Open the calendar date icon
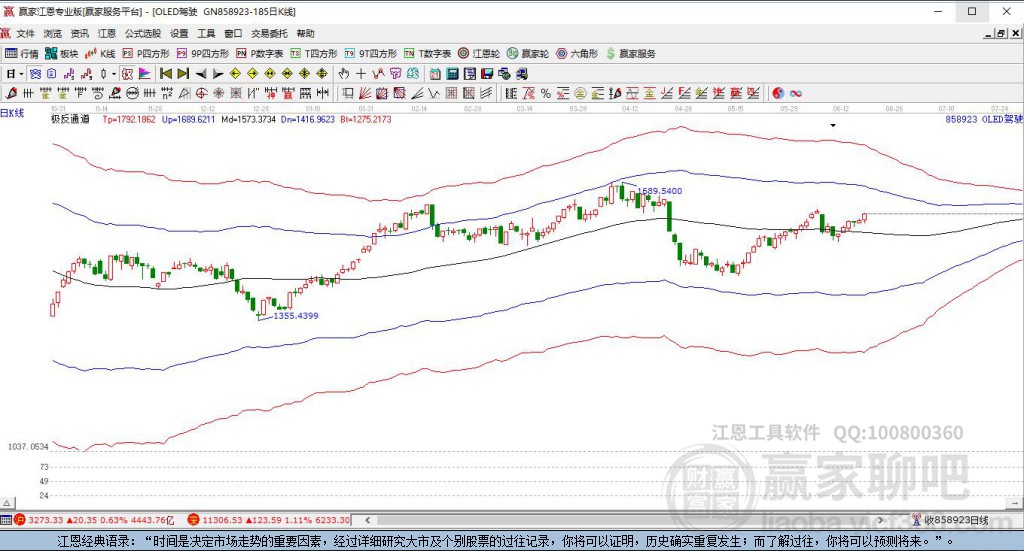Image resolution: width=1024 pixels, height=551 pixels. (434, 74)
